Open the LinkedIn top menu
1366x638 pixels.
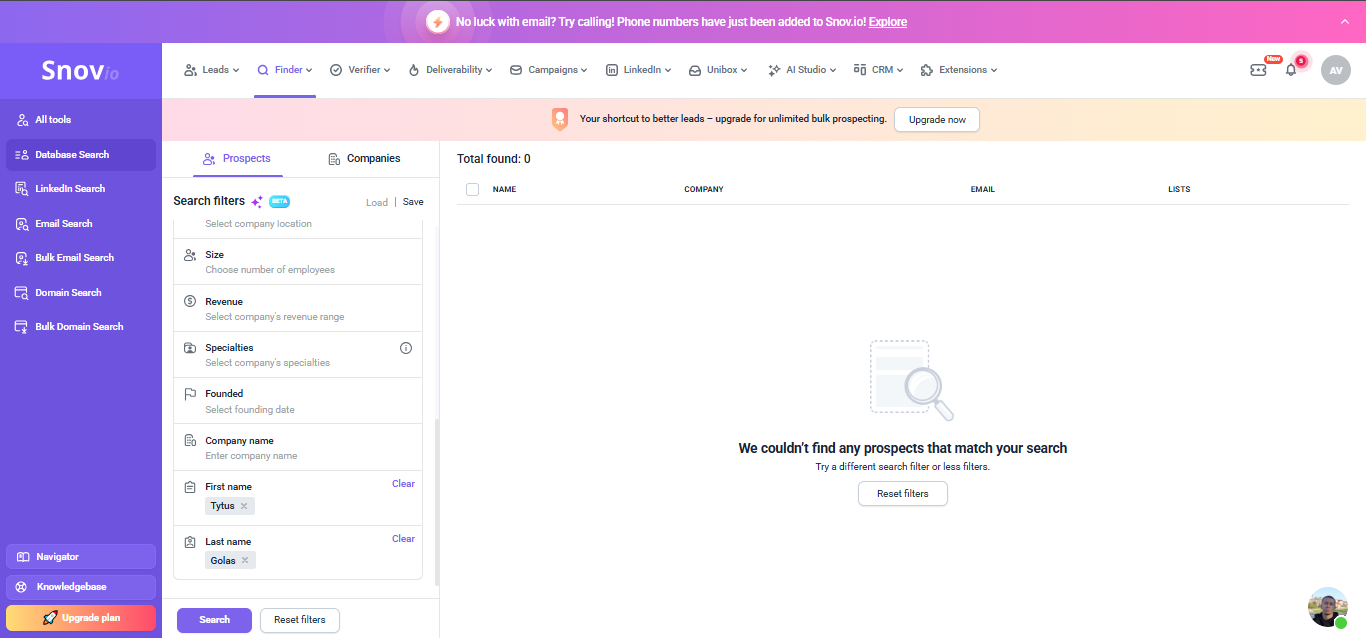pyautogui.click(x=638, y=70)
